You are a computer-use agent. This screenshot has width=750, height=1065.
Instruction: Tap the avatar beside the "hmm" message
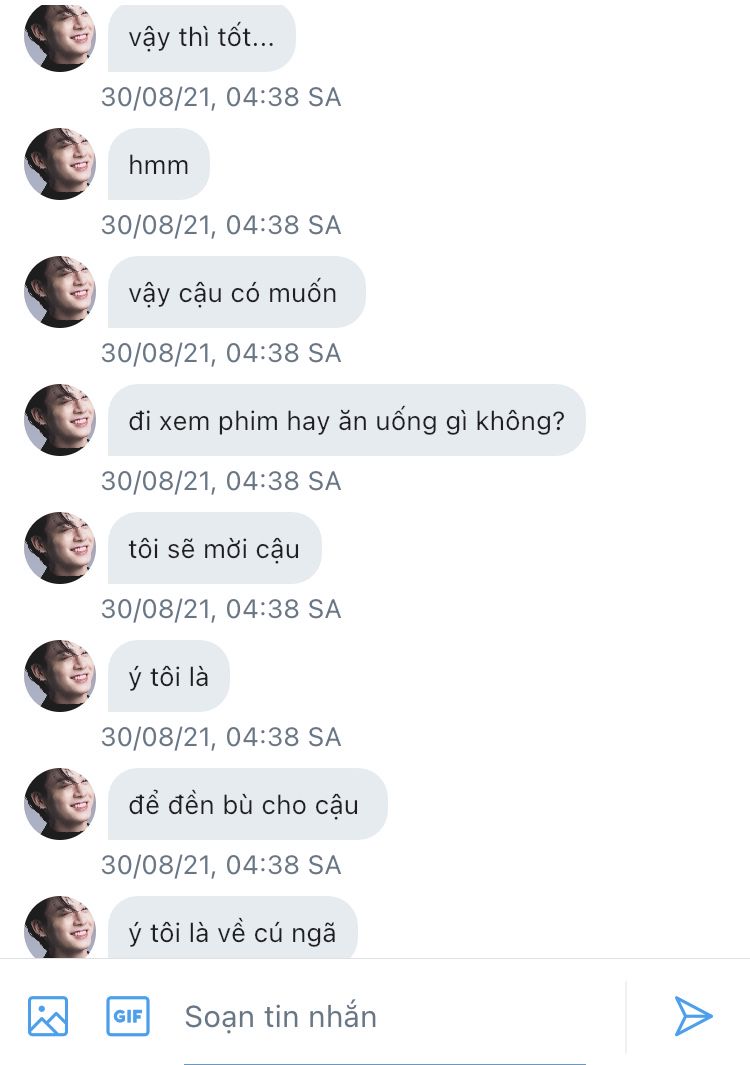tap(60, 164)
